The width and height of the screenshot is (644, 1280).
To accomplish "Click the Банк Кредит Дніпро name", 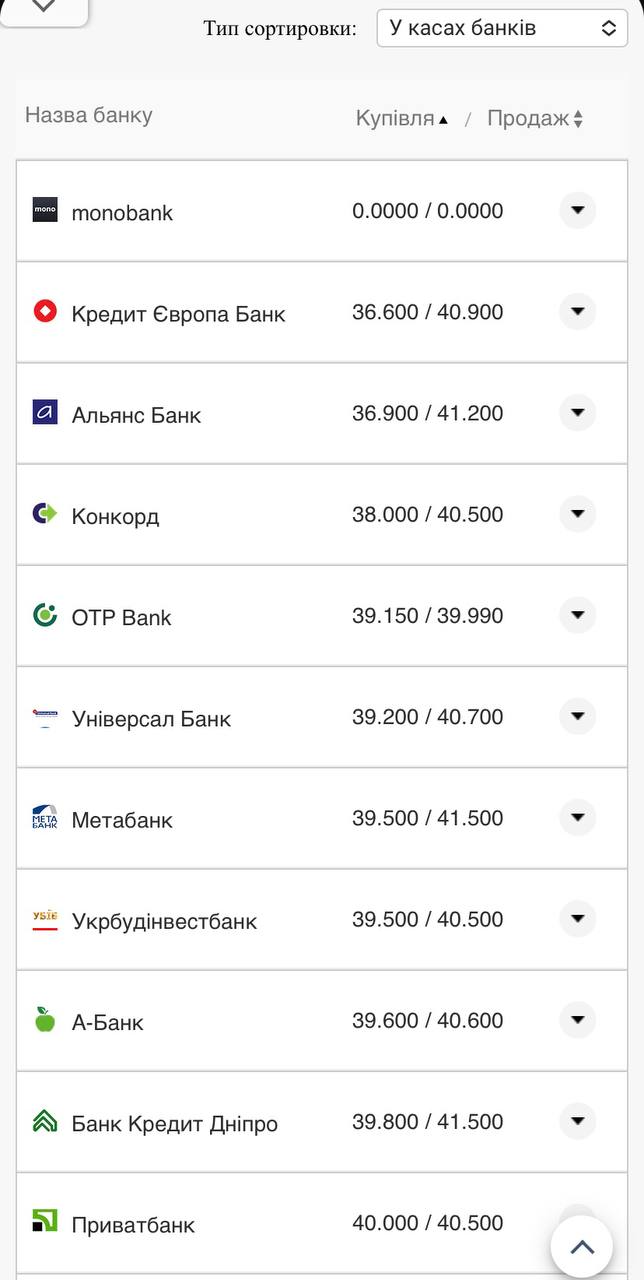I will [174, 1123].
